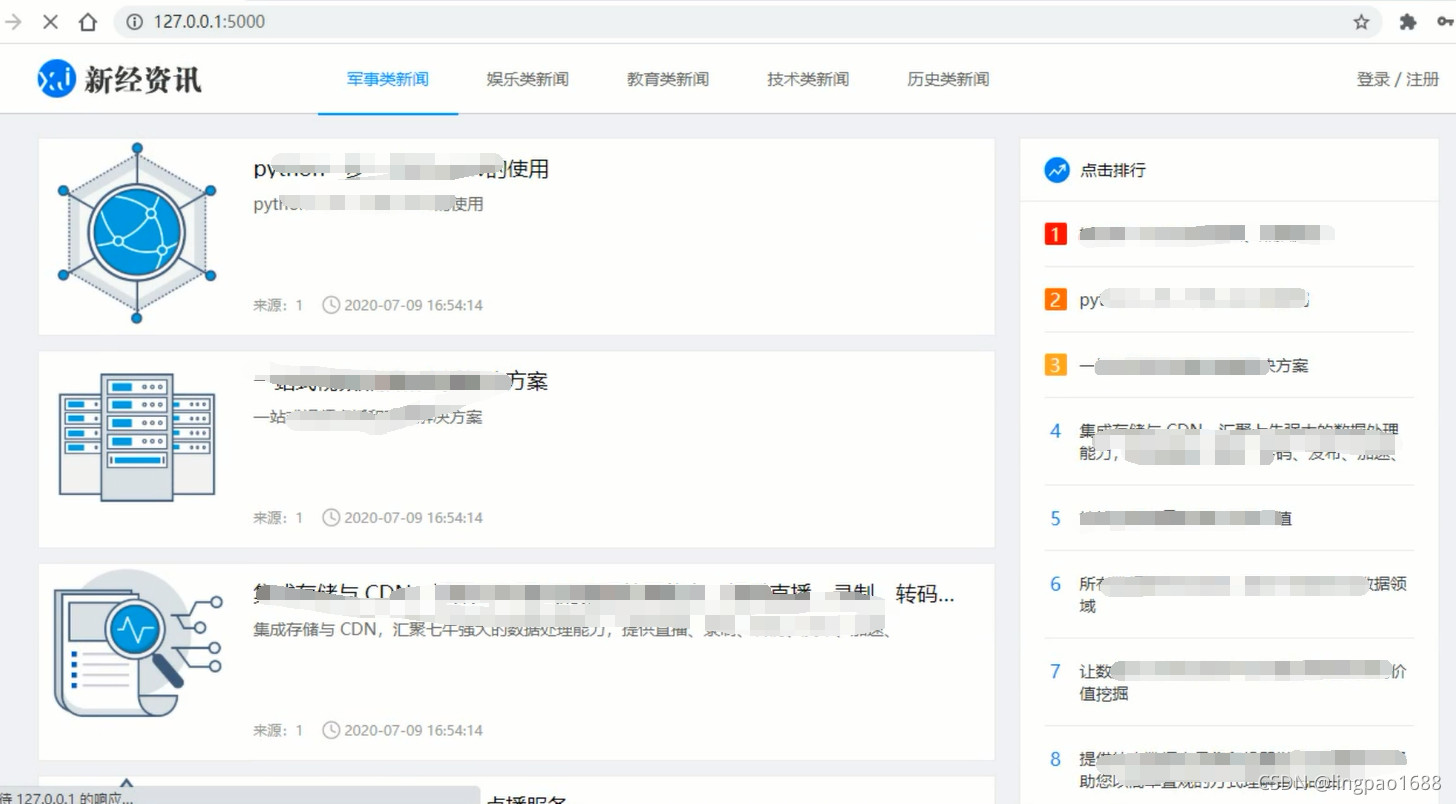Switch to the 教育类新闻 tab

click(668, 79)
